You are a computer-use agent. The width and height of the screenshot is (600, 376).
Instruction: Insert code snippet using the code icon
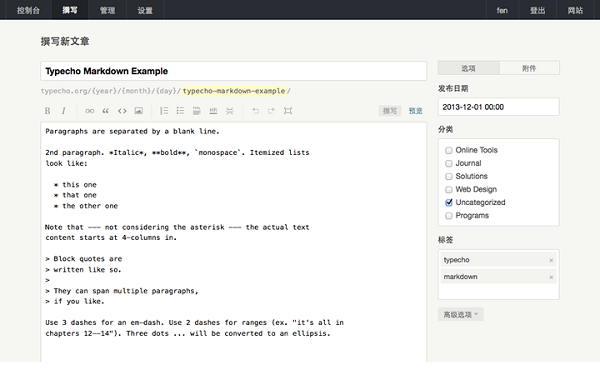pyautogui.click(x=122, y=111)
